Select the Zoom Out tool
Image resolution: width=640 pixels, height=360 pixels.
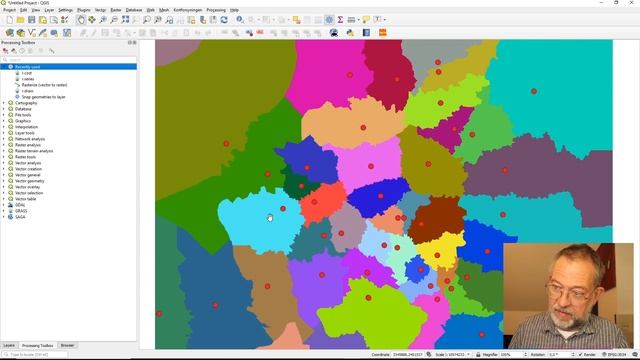[114, 20]
